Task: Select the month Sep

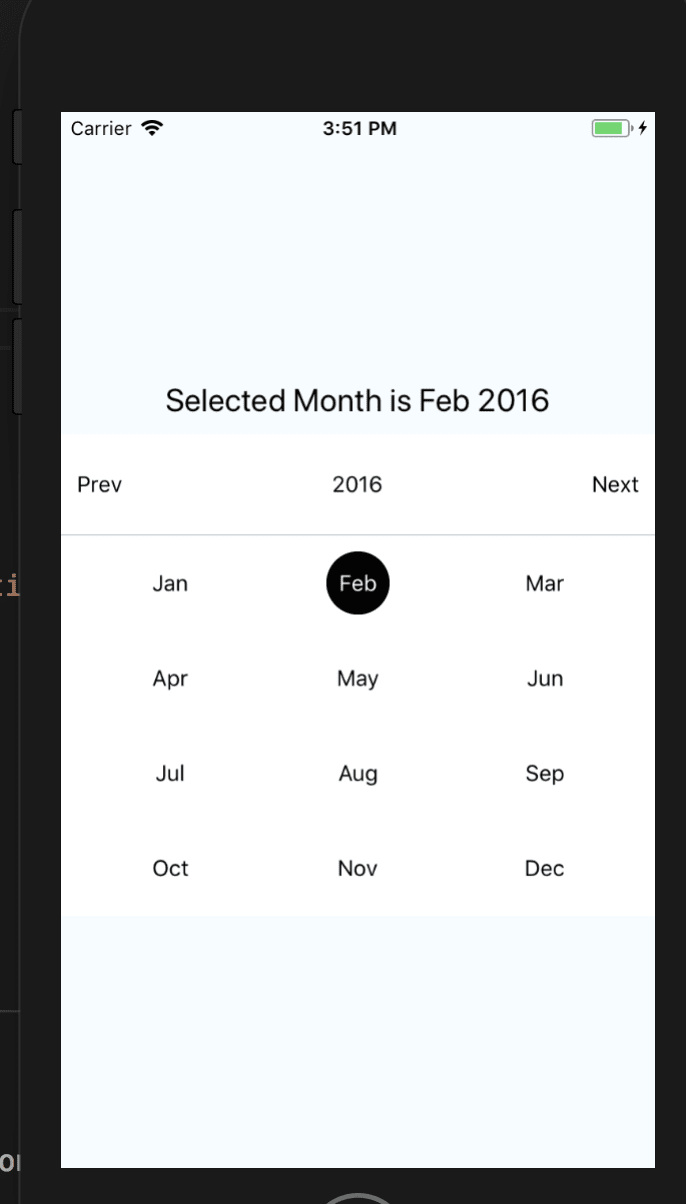Action: pos(544,773)
